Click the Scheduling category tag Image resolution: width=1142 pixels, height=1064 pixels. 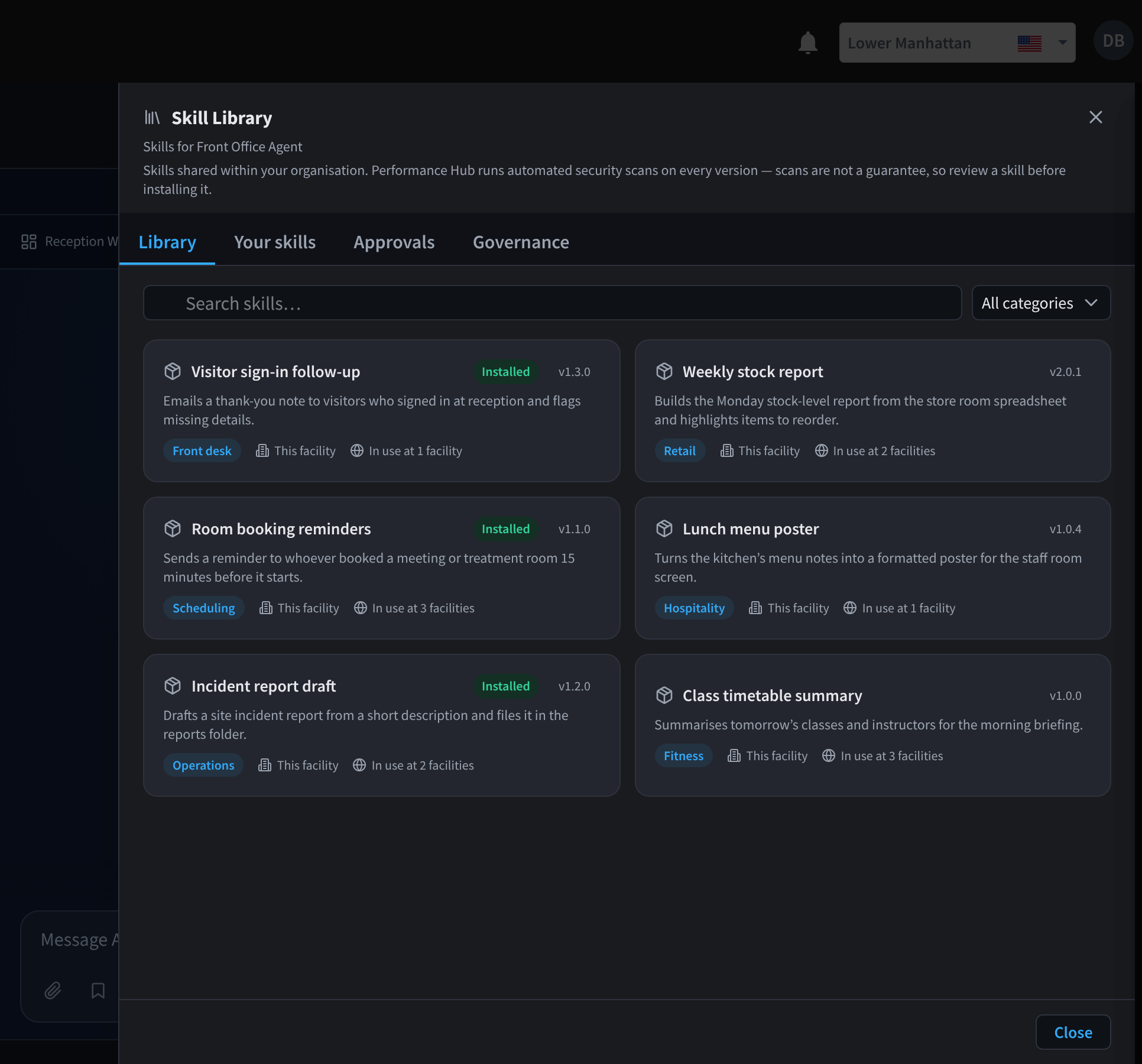point(203,608)
